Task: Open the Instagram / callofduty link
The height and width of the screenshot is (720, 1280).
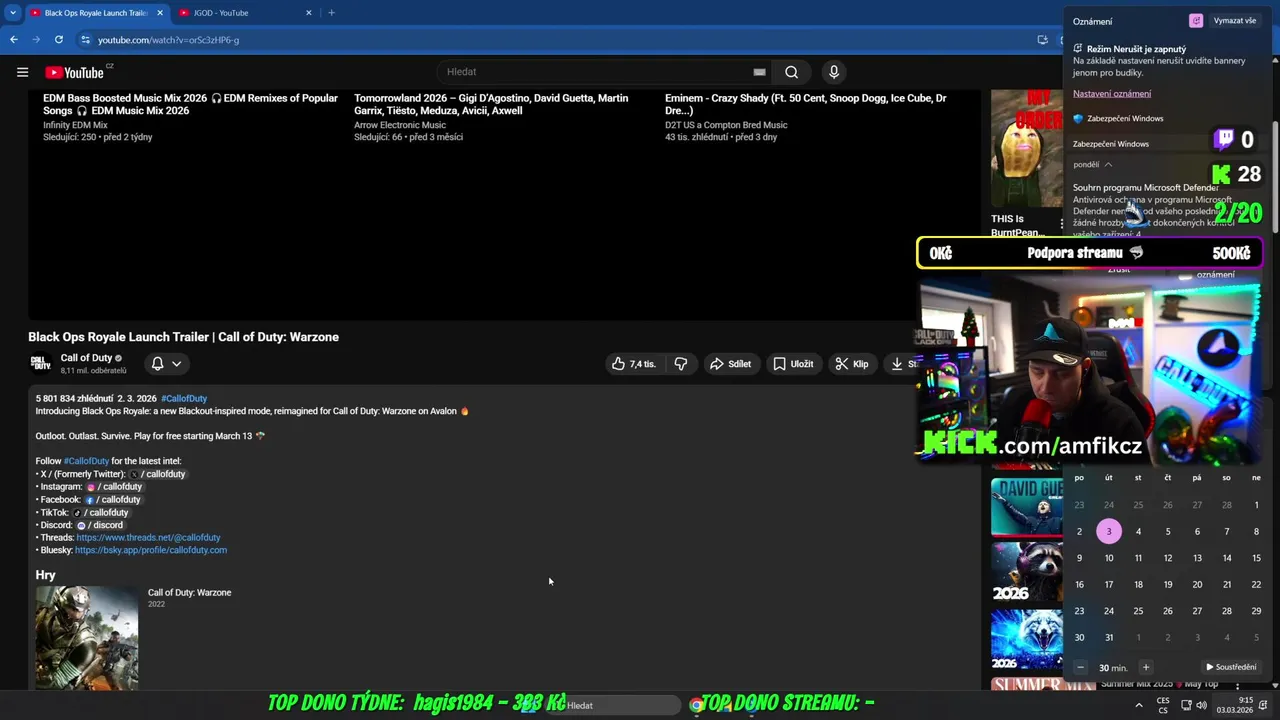Action: 114,487
